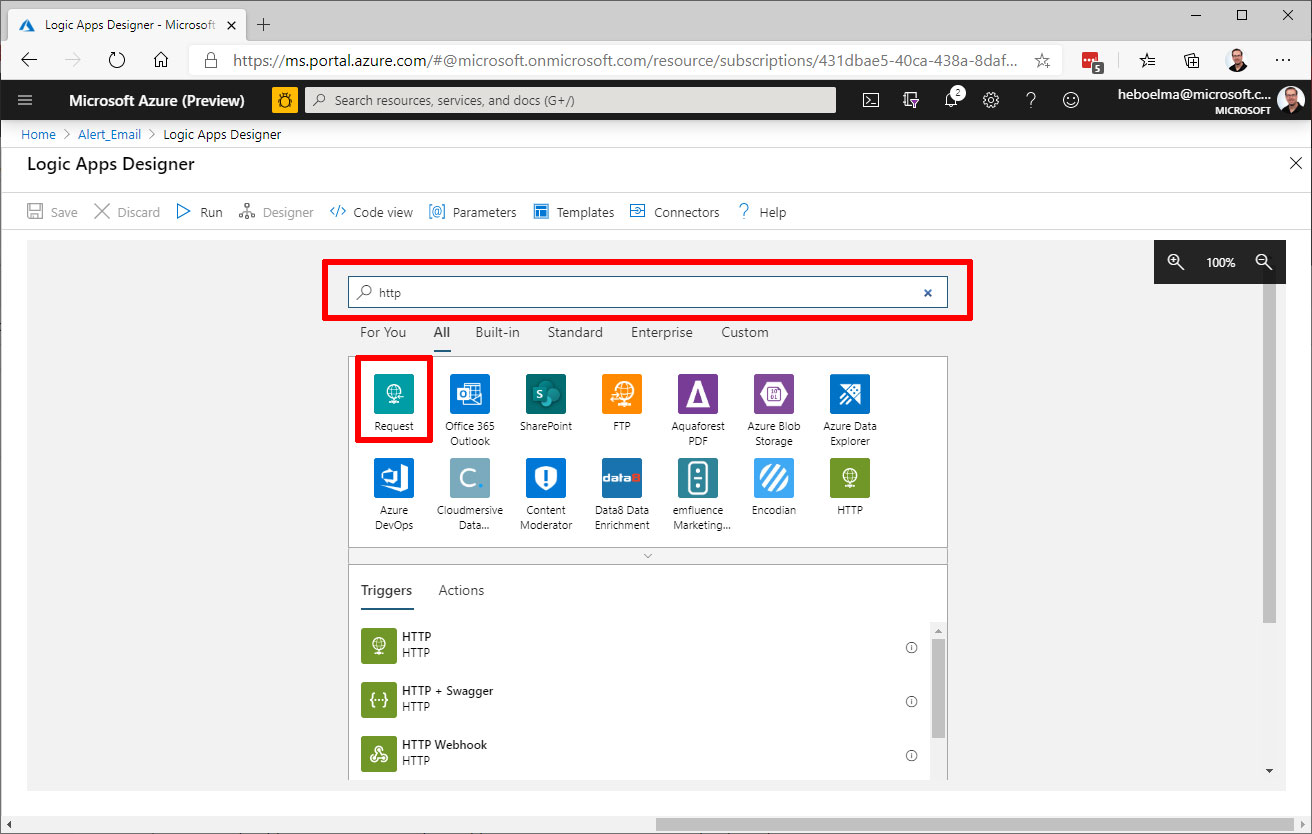Choose the Office 365 Outlook connector
Screen dimensions: 1312x834
click(x=470, y=394)
